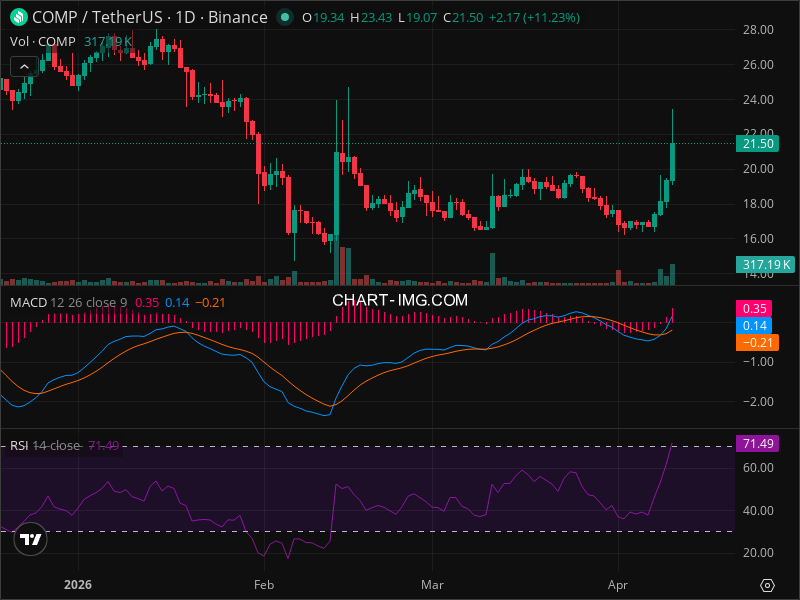The image size is (800, 600).
Task: Click the TradingView logo icon
Action: (31, 539)
